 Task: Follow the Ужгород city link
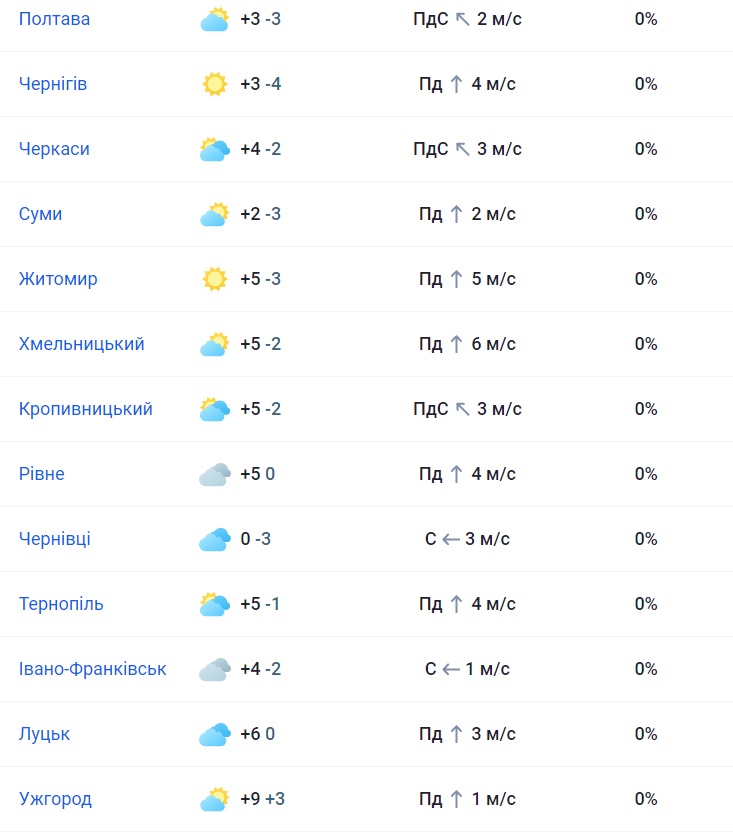pyautogui.click(x=55, y=799)
